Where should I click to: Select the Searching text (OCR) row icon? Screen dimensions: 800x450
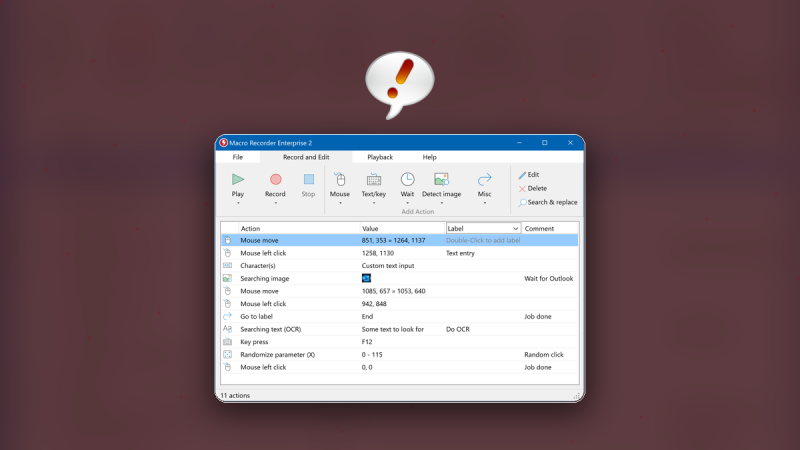[228, 329]
